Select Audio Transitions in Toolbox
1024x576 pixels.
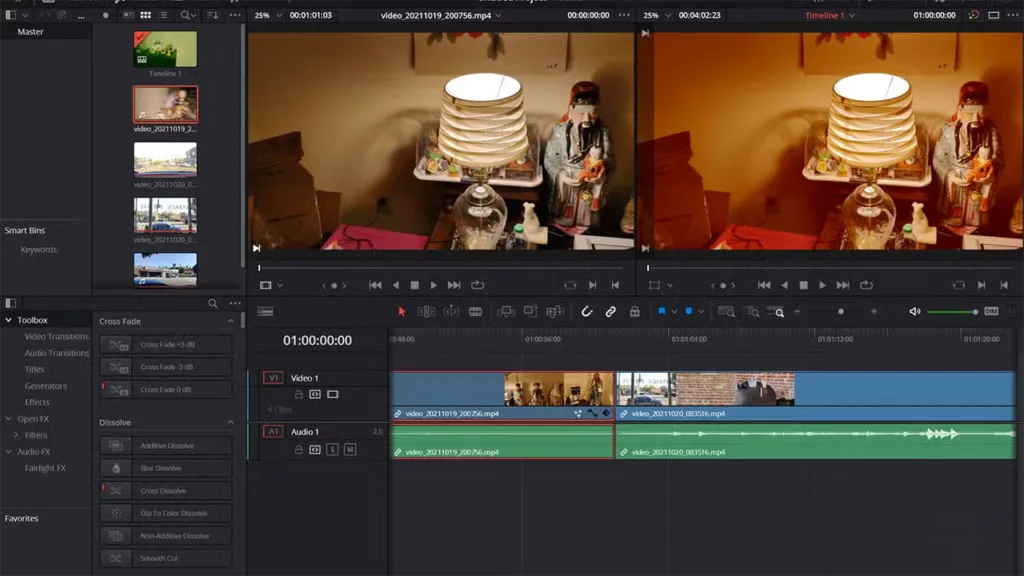point(56,353)
